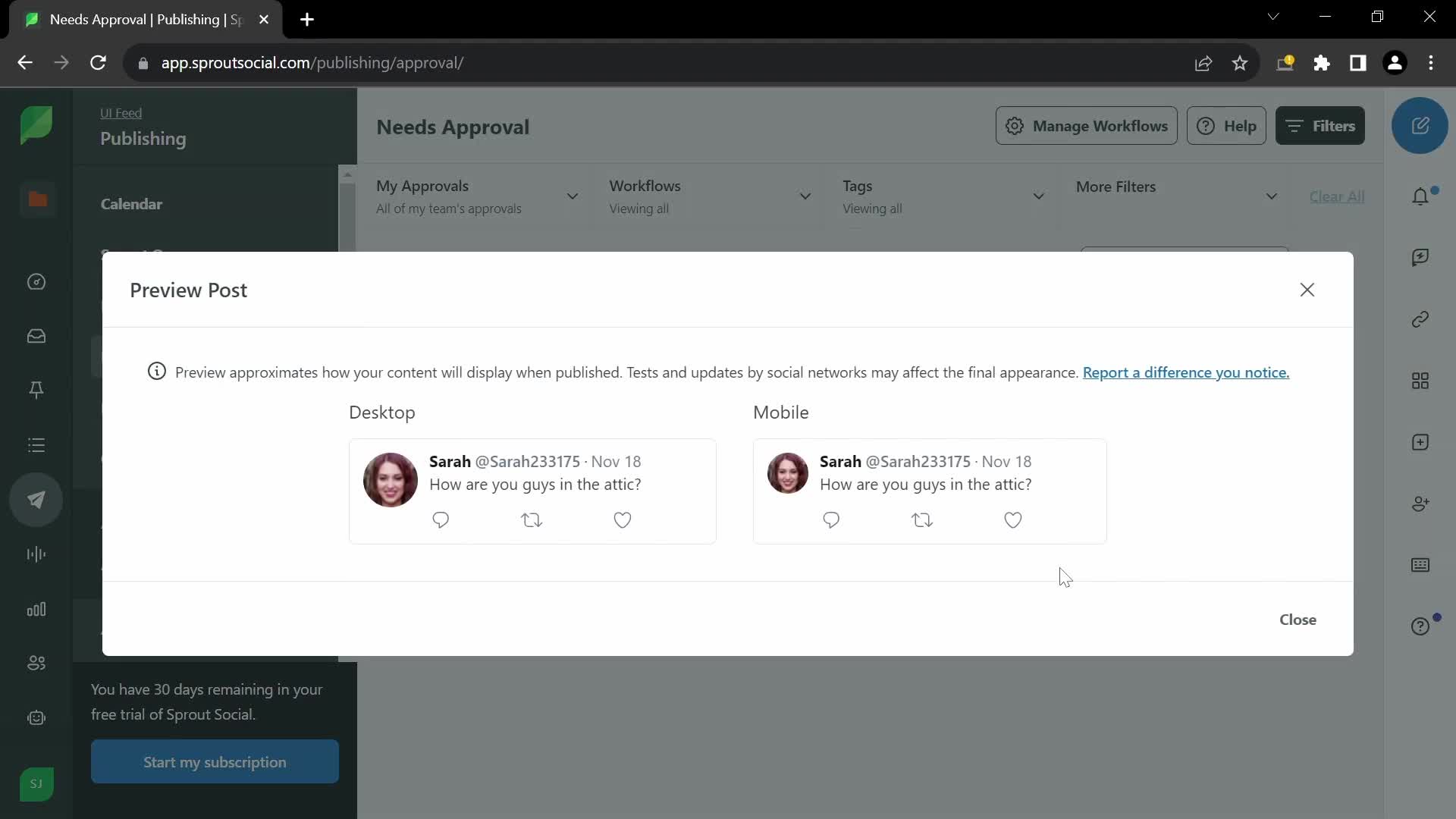This screenshot has width=1456, height=819.
Task: Open the link icon in right rail
Action: [x=1420, y=319]
